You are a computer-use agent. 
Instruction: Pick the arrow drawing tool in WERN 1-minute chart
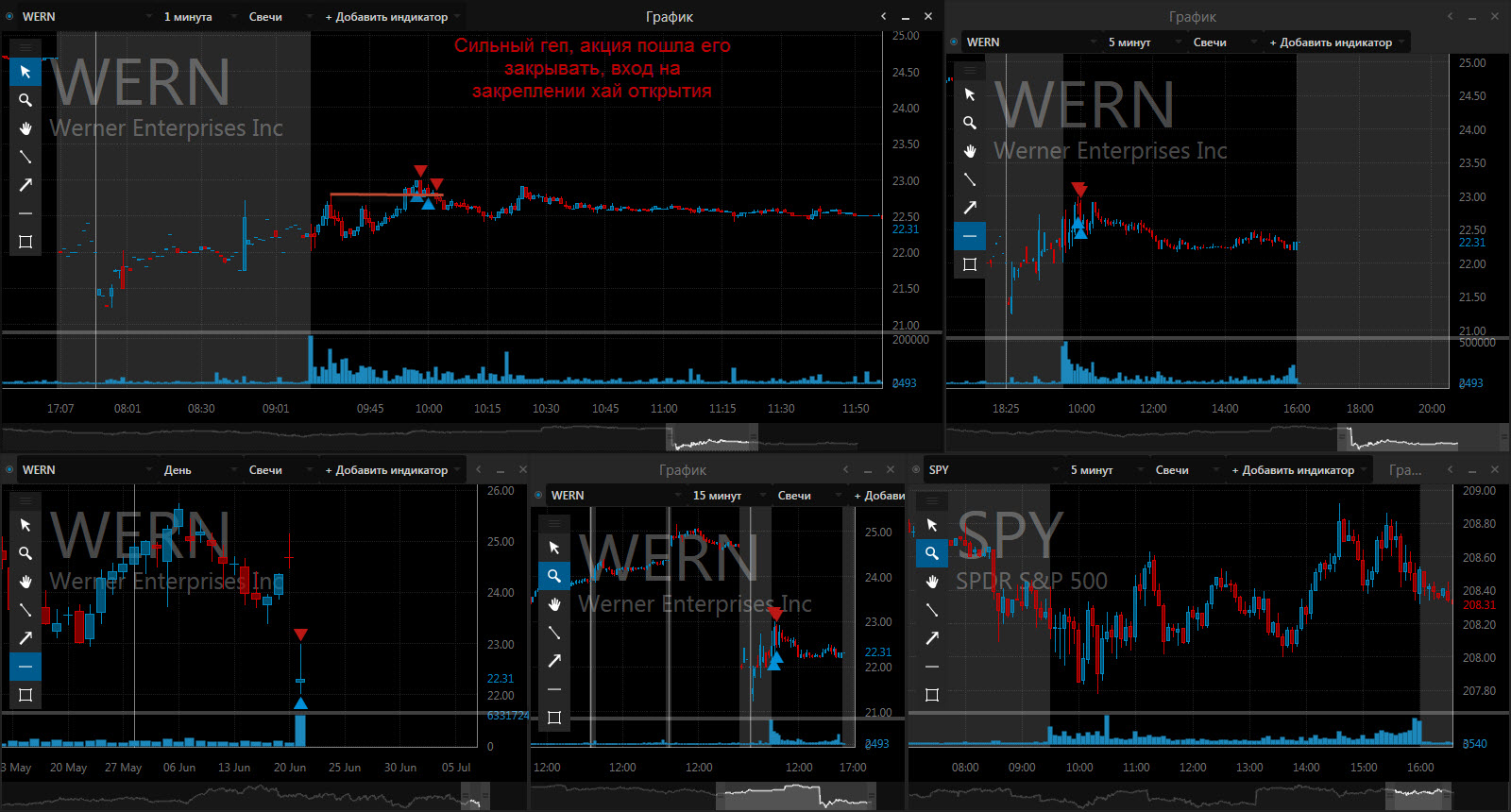(25, 185)
